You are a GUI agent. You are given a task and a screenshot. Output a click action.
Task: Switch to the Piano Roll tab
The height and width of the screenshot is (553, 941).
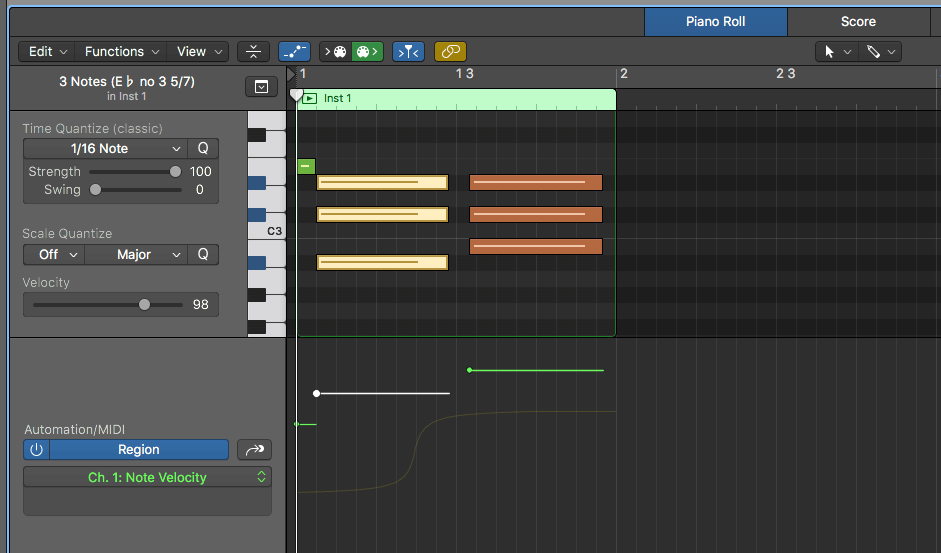coord(715,22)
